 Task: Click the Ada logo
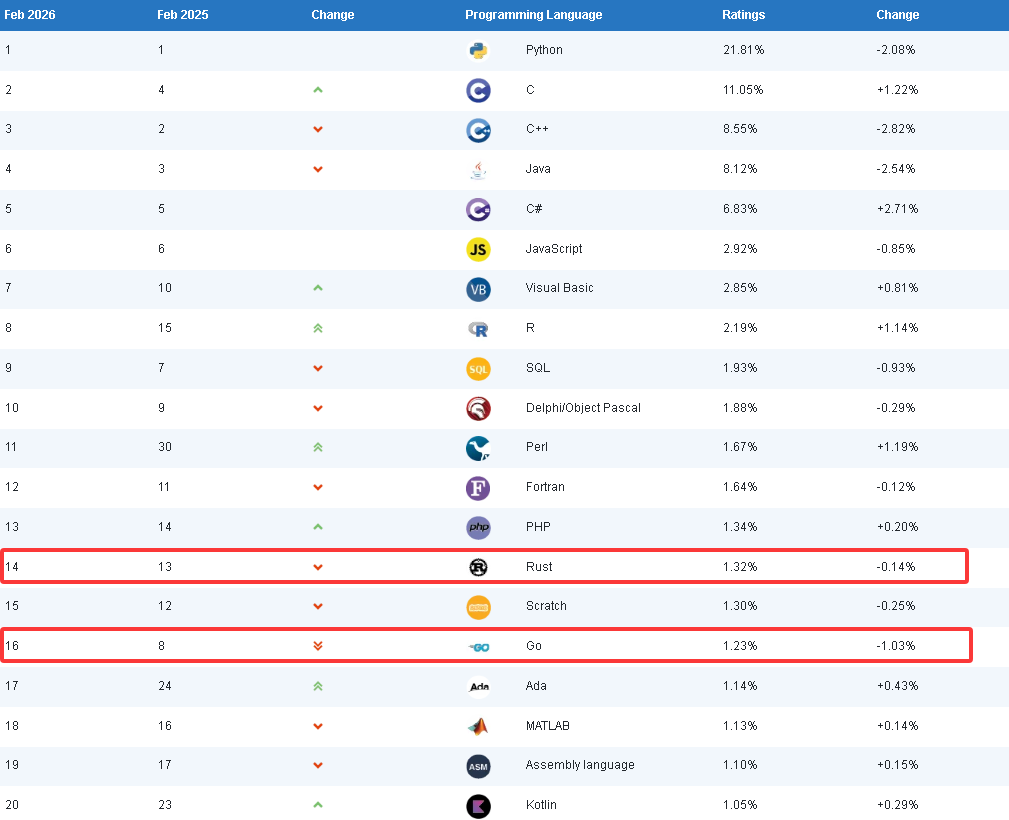pos(479,687)
